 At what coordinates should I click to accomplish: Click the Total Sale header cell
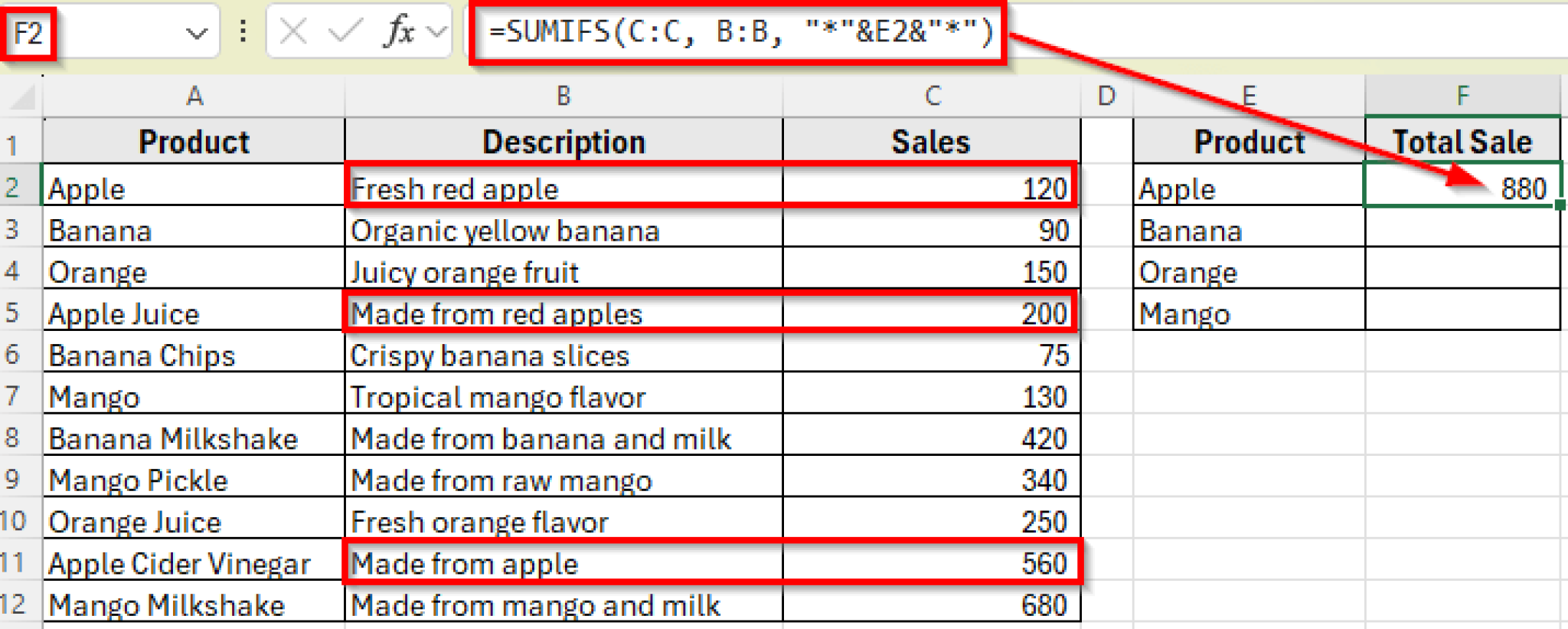(x=1462, y=140)
